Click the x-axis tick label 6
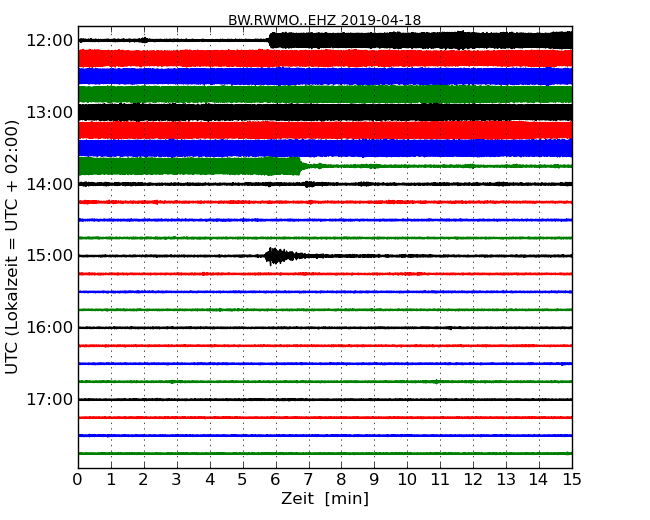Screen dimensions: 650x520 [275, 480]
